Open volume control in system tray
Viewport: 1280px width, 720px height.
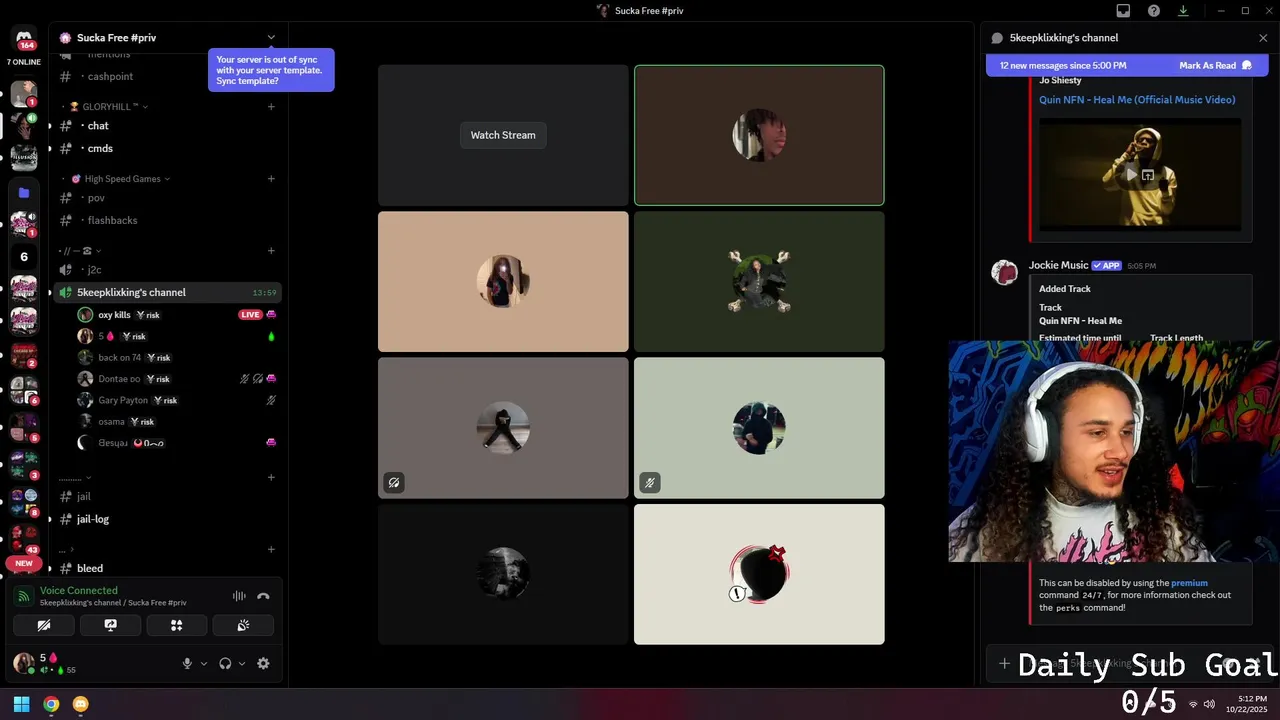tap(1209, 704)
